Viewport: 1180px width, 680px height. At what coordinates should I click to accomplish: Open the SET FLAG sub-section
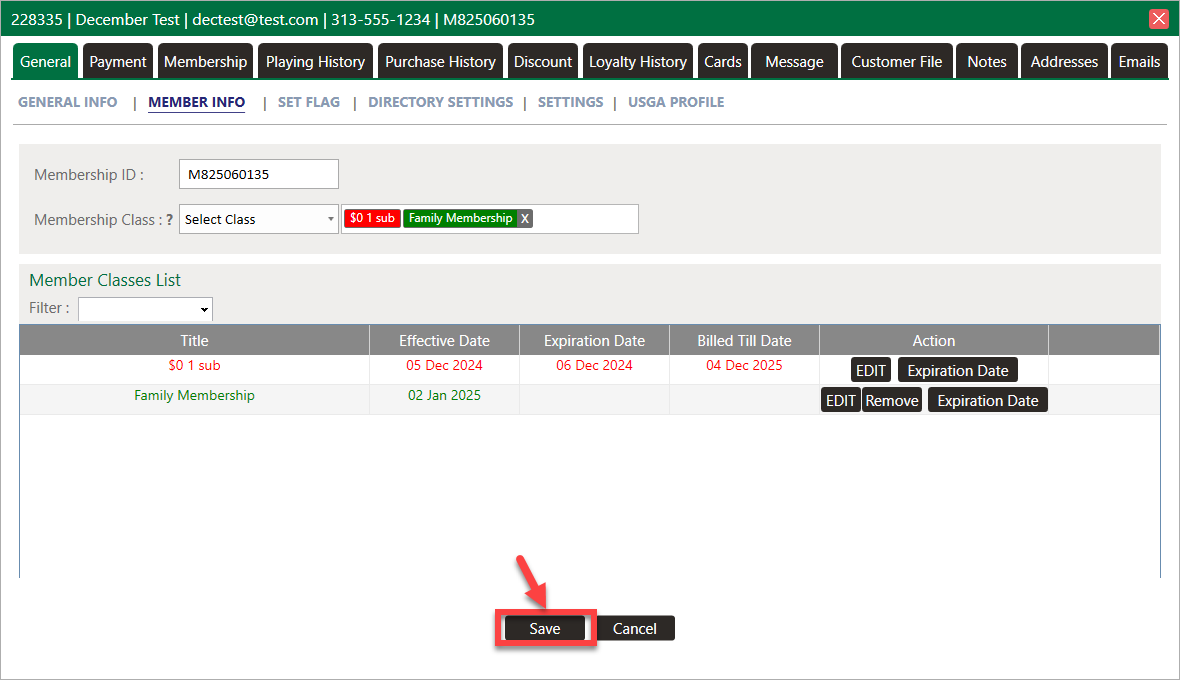[x=308, y=102]
